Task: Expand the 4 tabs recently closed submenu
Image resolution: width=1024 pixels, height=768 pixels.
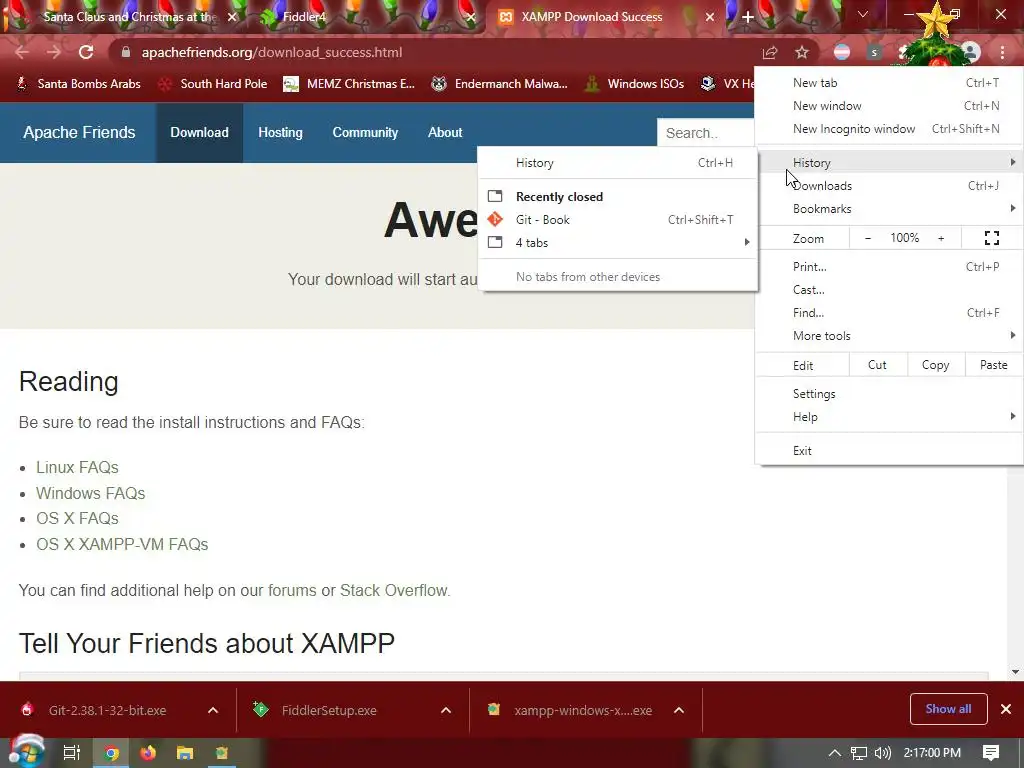Action: [617, 242]
